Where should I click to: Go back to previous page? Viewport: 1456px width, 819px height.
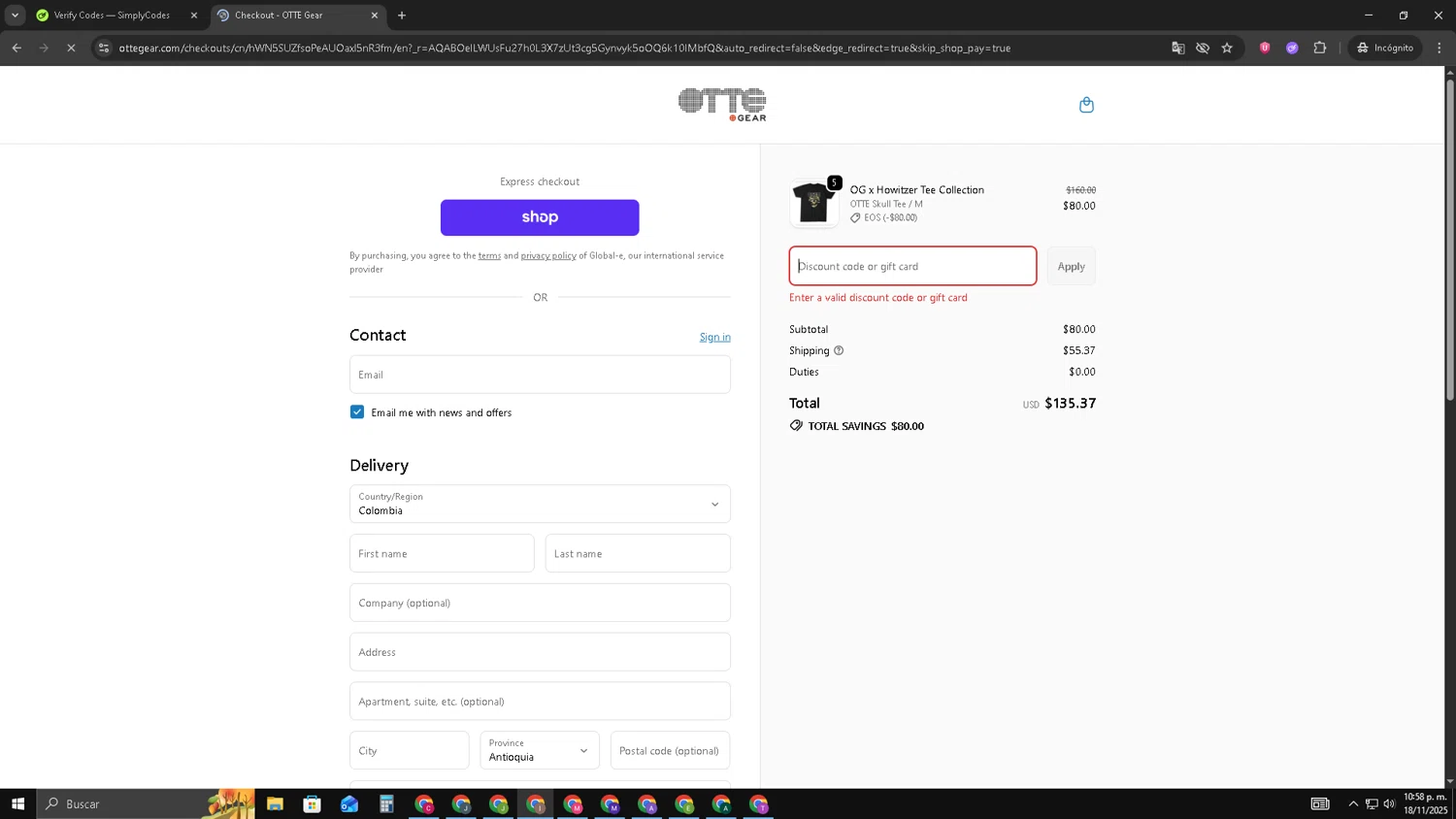click(17, 48)
